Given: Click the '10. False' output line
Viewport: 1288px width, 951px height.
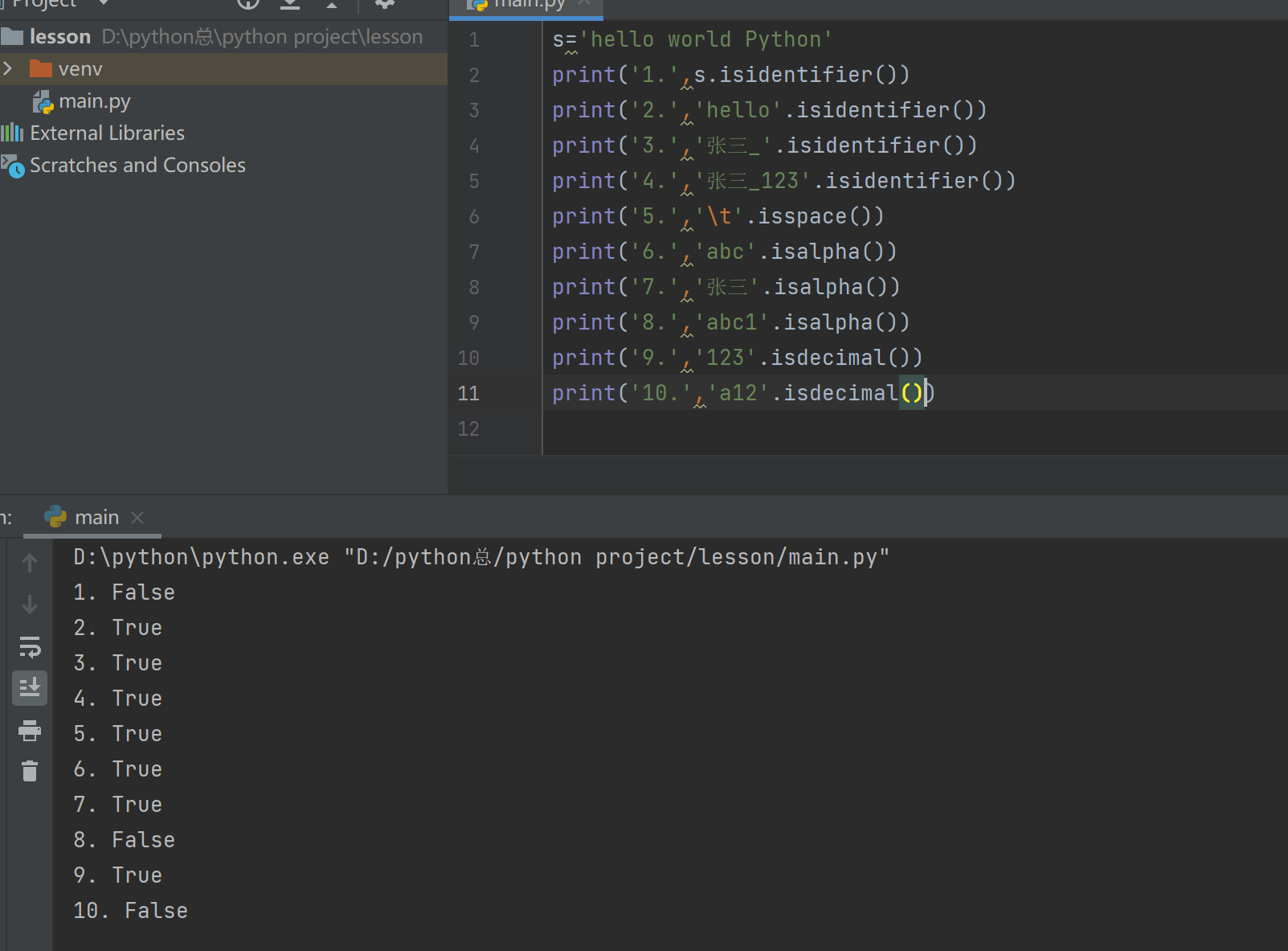Looking at the screenshot, I should tap(130, 911).
